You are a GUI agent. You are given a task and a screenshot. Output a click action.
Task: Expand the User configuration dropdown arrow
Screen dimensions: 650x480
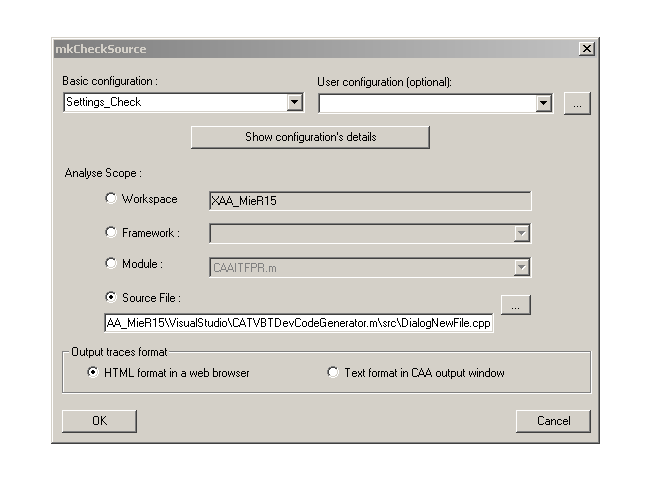(x=543, y=103)
